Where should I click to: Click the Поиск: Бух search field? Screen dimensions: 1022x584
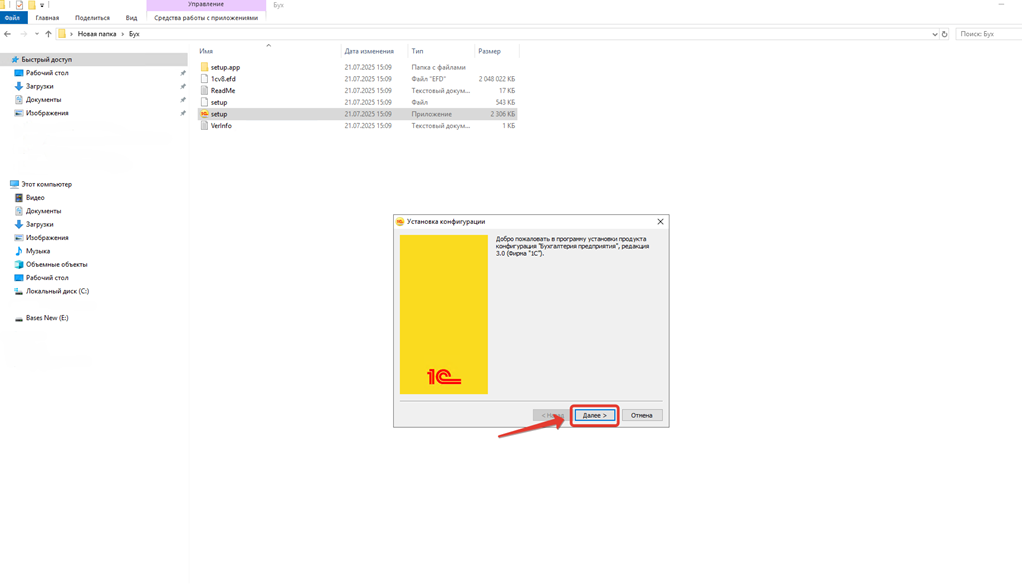click(x=987, y=34)
